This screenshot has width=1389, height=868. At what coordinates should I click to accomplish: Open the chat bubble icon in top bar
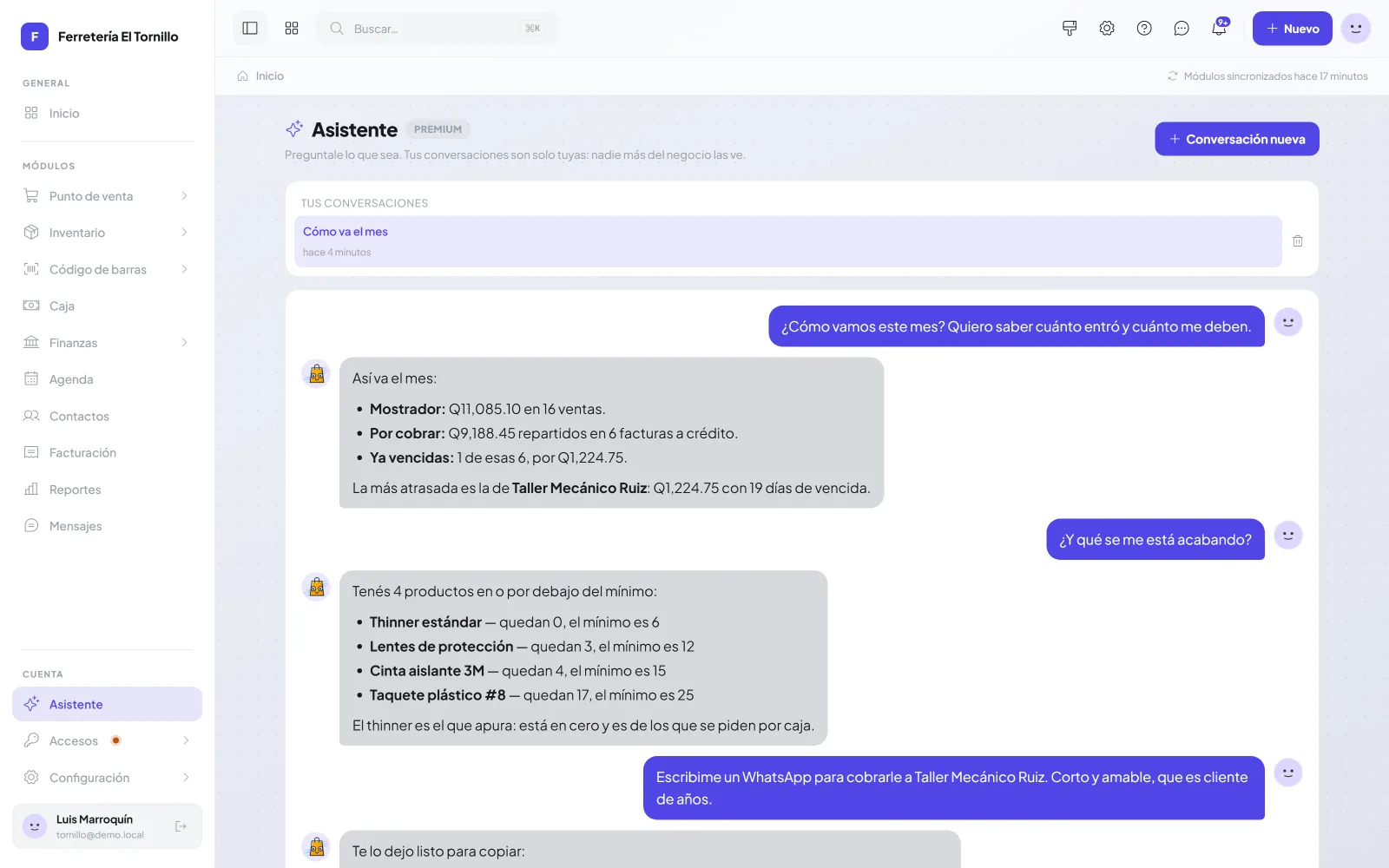(1182, 29)
